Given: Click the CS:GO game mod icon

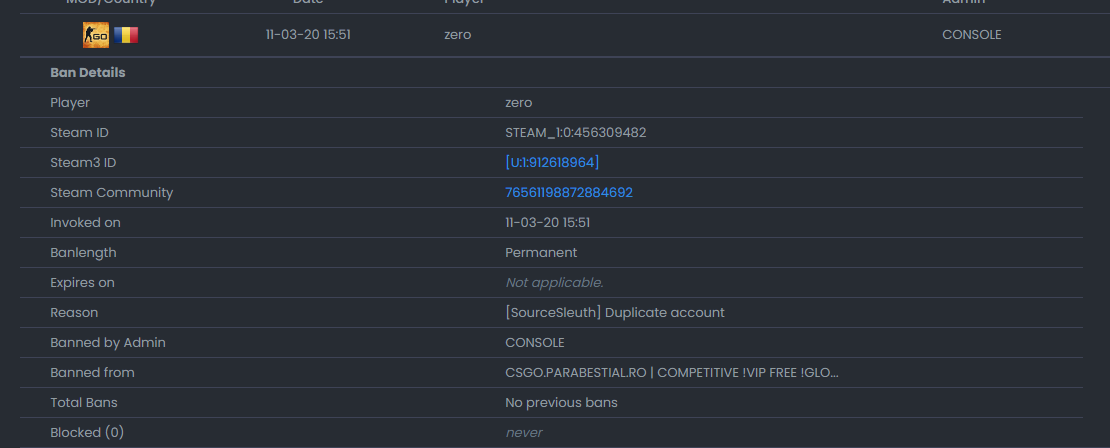Looking at the screenshot, I should [96, 35].
